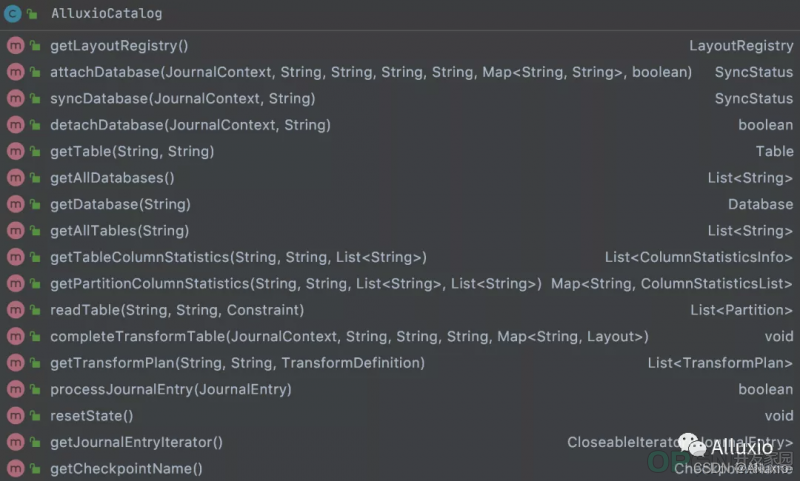The width and height of the screenshot is (800, 481).
Task: Click the WeChat Alluxio watermark icon
Action: click(x=692, y=445)
